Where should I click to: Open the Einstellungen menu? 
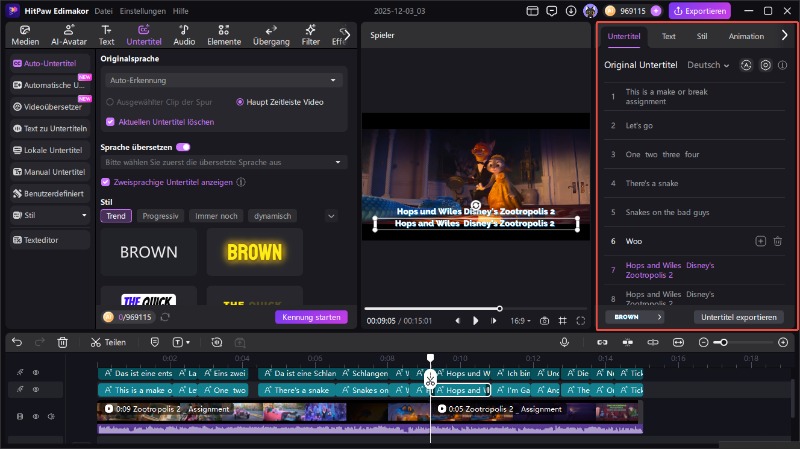tap(141, 11)
